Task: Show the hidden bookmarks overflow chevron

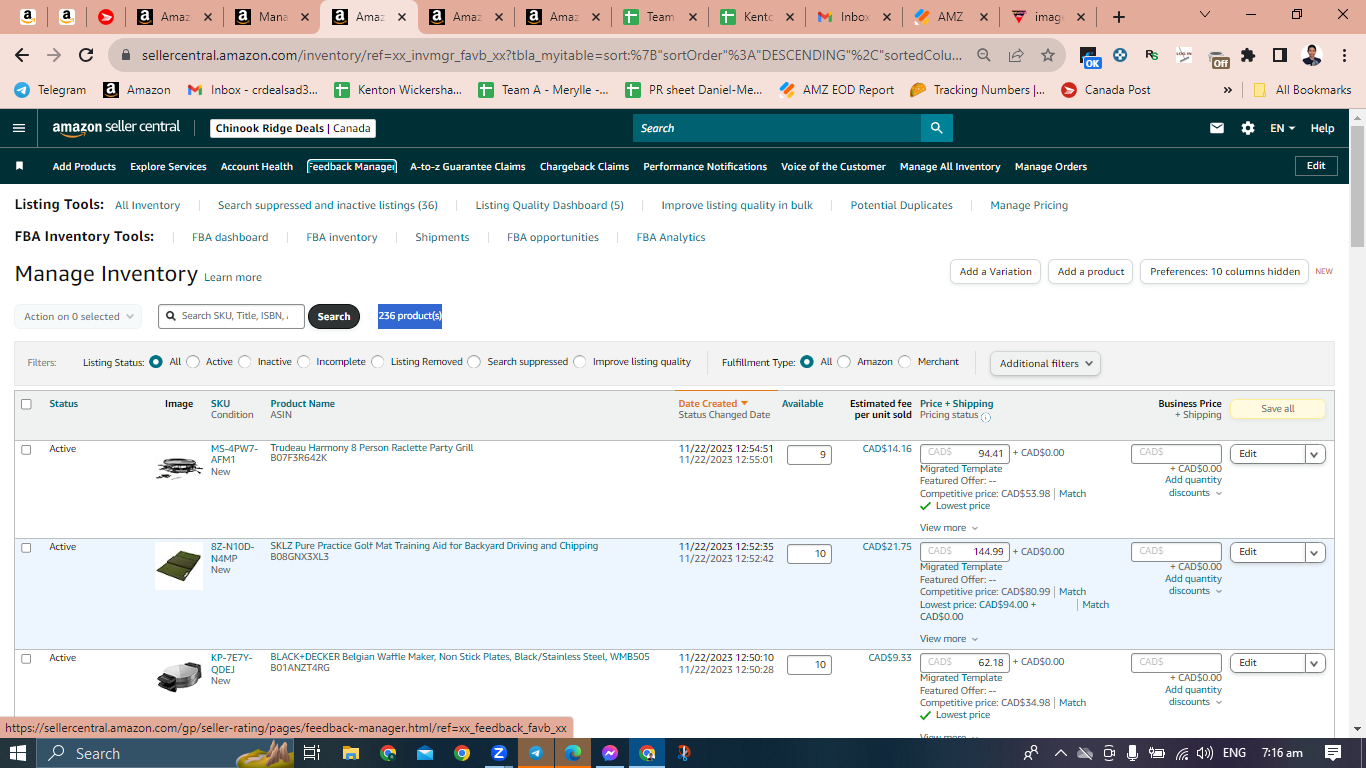Action: [1227, 90]
